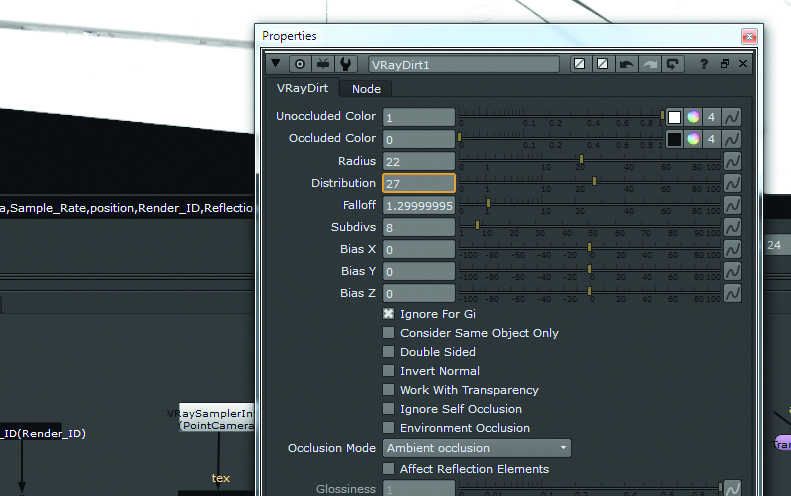Open the Radius animation curve menu
The width and height of the screenshot is (791, 496).
pyautogui.click(x=732, y=161)
